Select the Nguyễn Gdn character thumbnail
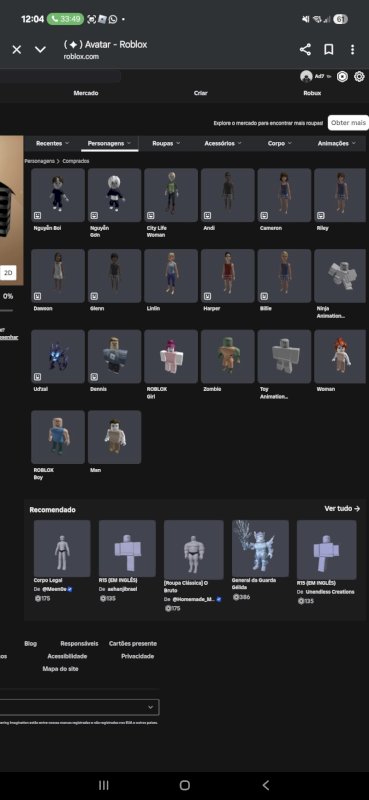 click(x=114, y=195)
